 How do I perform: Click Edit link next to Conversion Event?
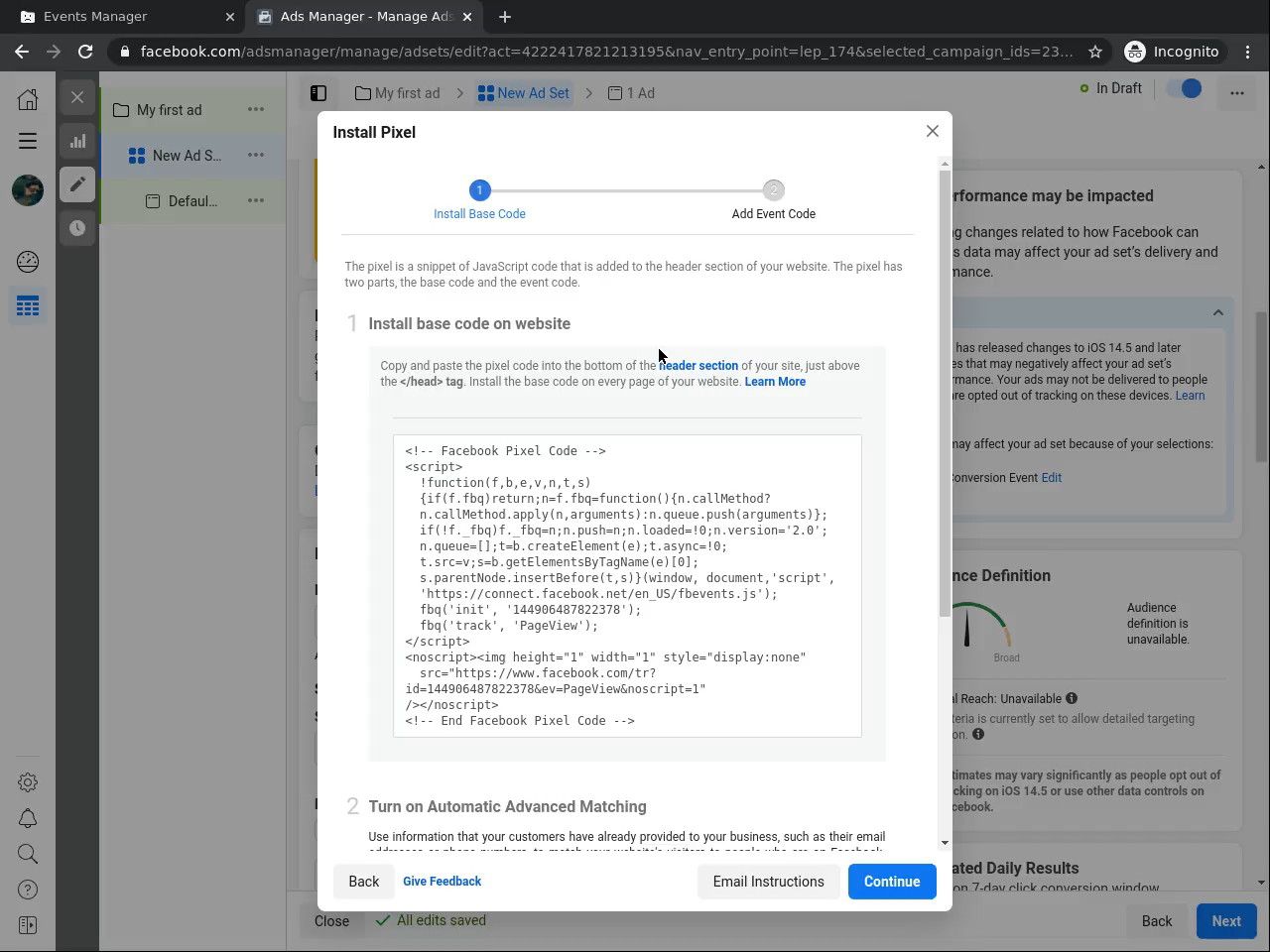1052,478
